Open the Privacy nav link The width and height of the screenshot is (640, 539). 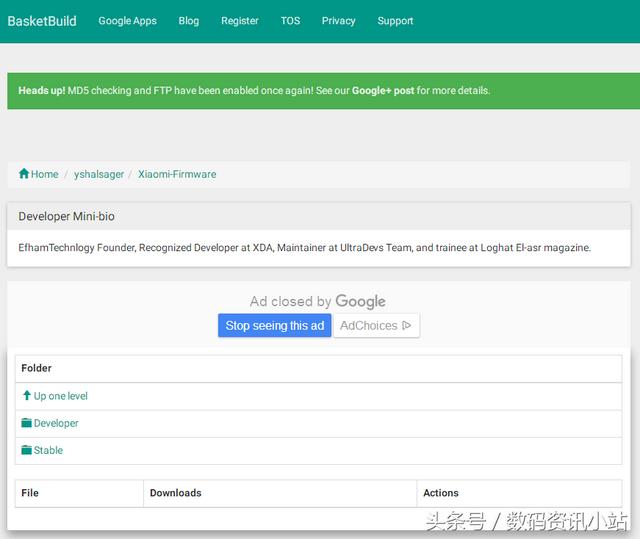338,21
